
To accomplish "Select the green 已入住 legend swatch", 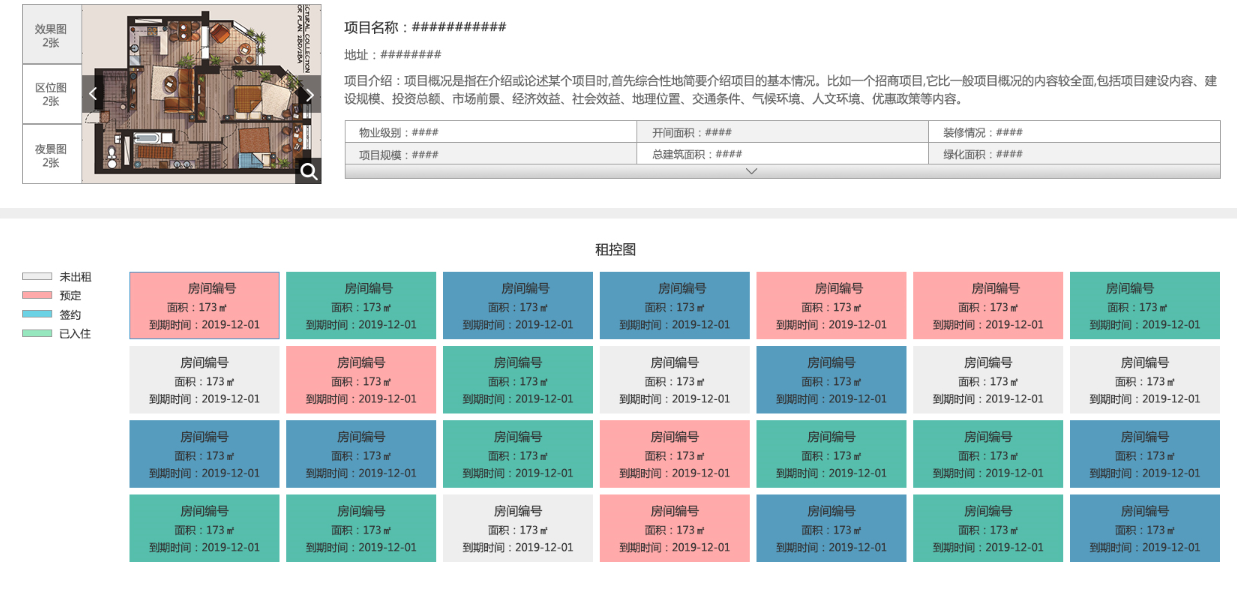I will [37, 334].
